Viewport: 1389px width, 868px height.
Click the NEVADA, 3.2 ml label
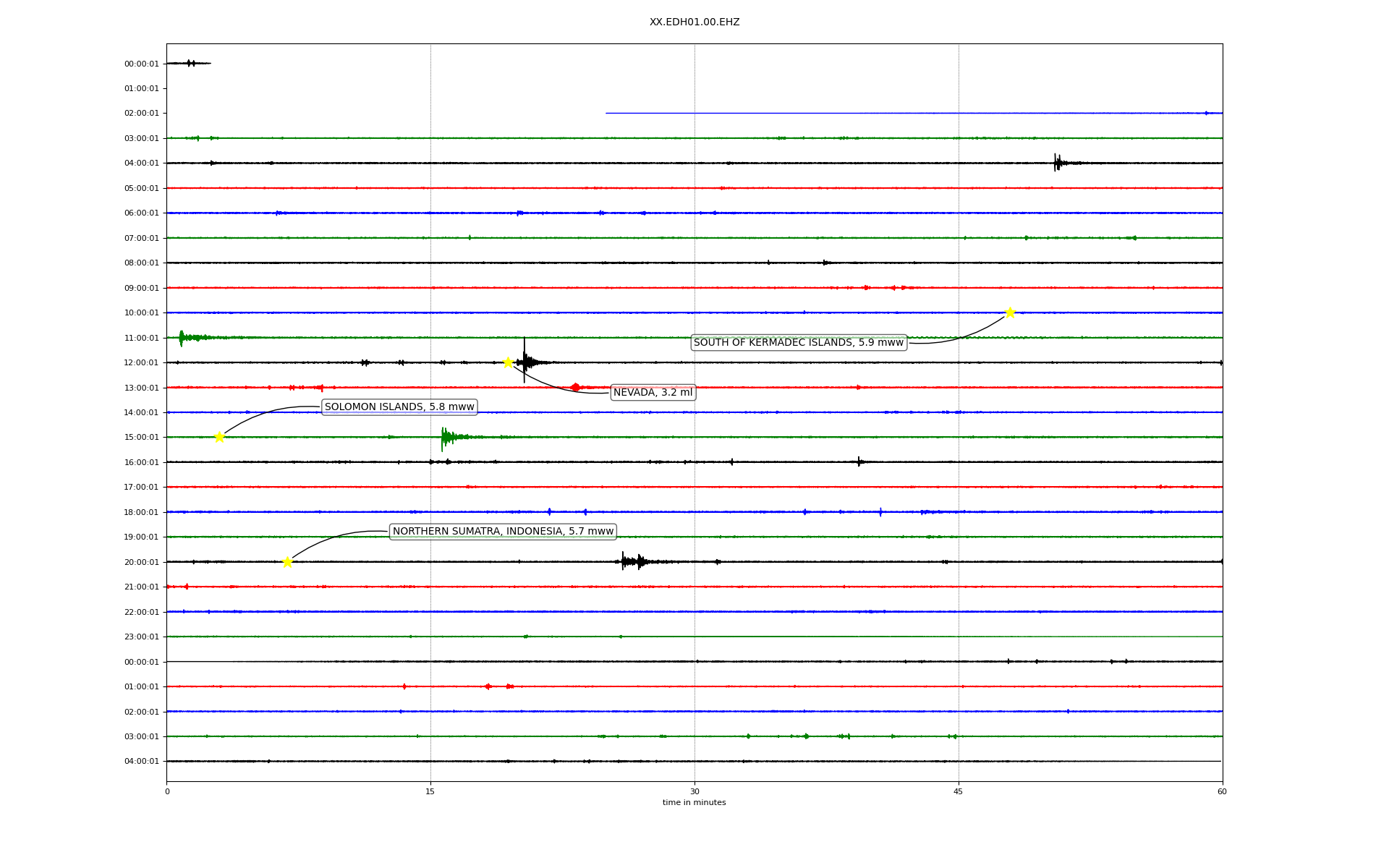(653, 393)
